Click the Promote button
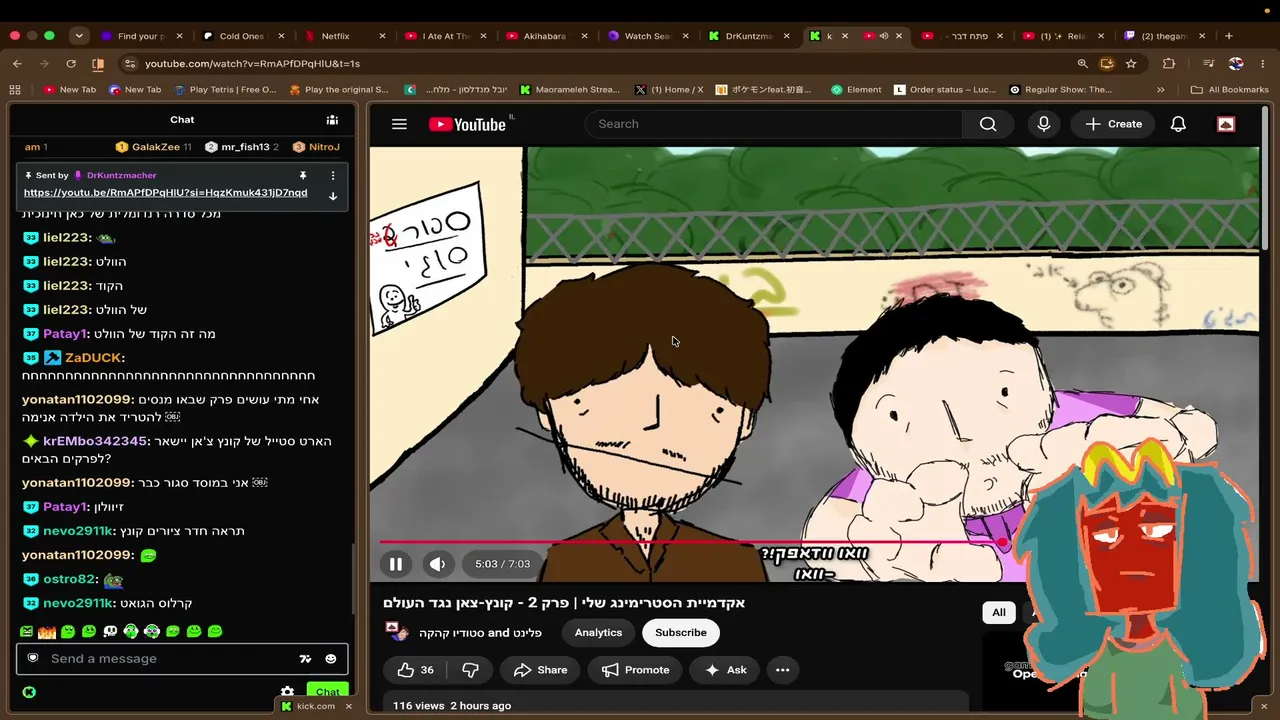This screenshot has width=1280, height=720. pos(635,670)
